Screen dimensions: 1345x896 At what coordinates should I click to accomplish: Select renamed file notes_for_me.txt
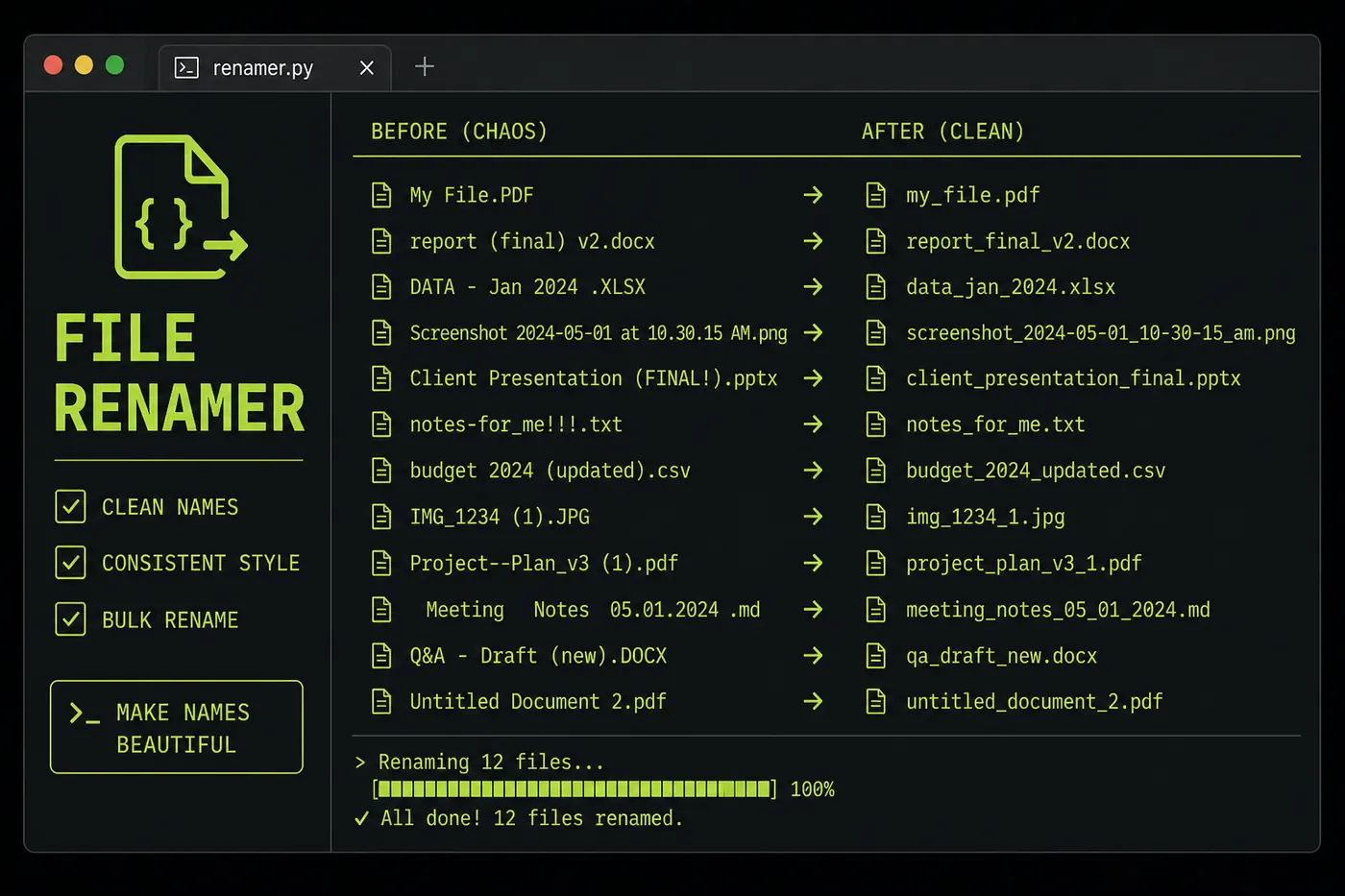[x=995, y=424]
